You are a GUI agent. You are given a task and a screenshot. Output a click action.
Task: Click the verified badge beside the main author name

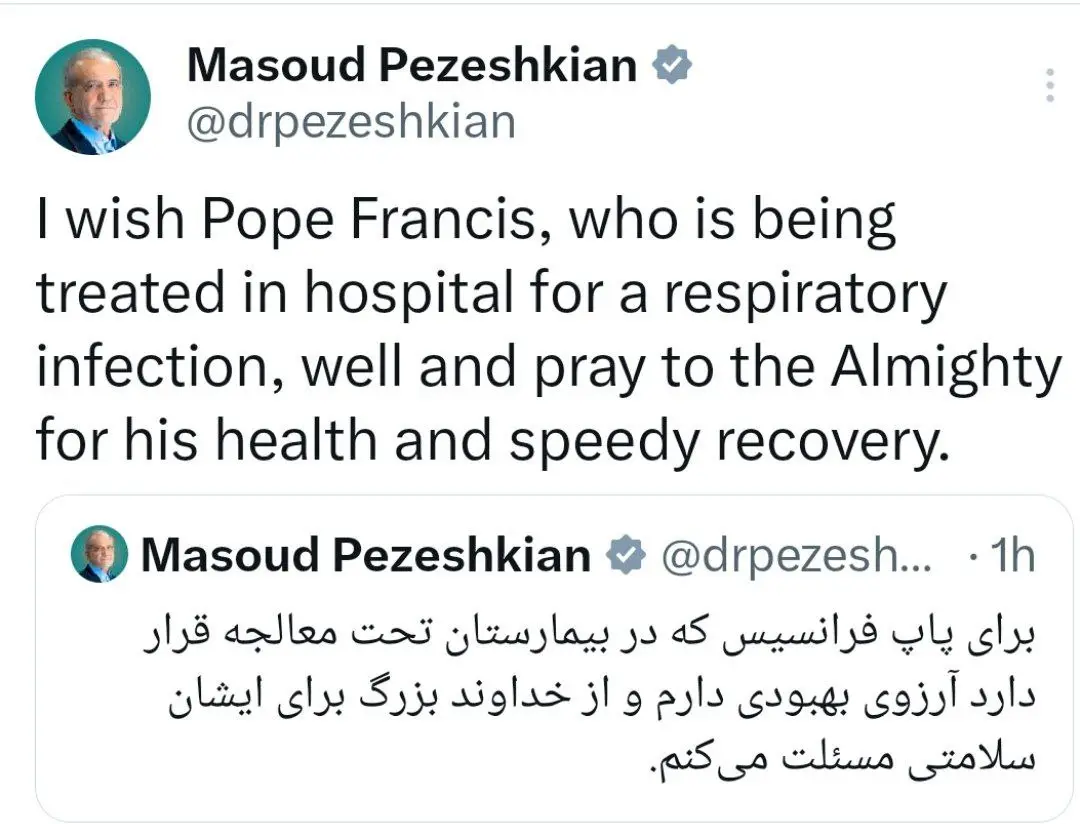click(x=673, y=66)
